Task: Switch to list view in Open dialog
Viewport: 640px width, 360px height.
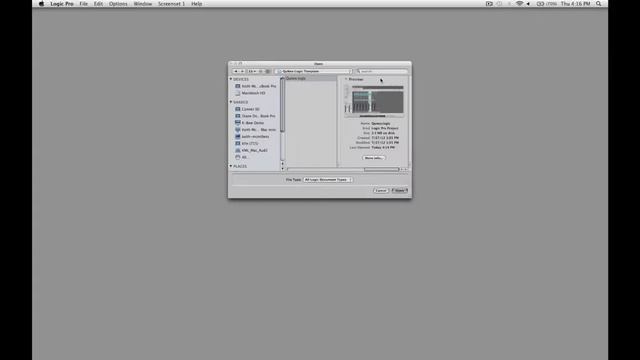Action: point(261,71)
